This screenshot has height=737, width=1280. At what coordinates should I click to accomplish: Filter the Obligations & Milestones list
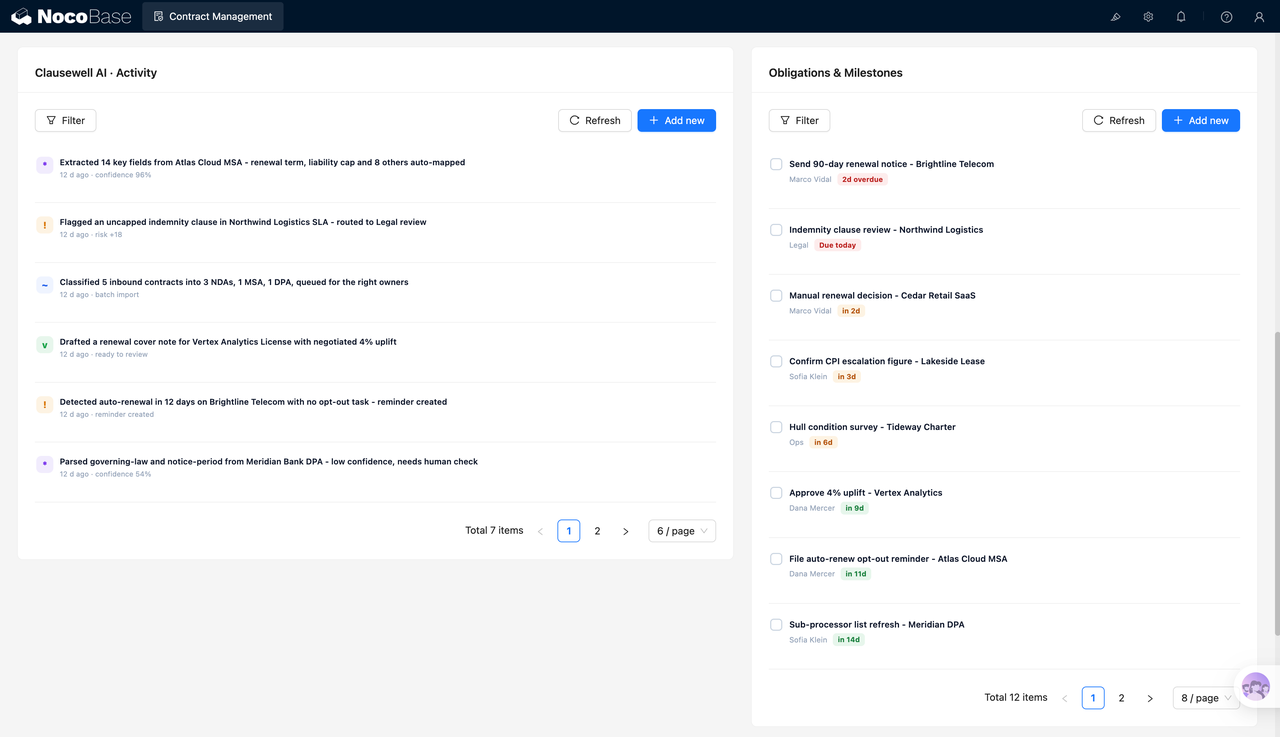click(800, 120)
